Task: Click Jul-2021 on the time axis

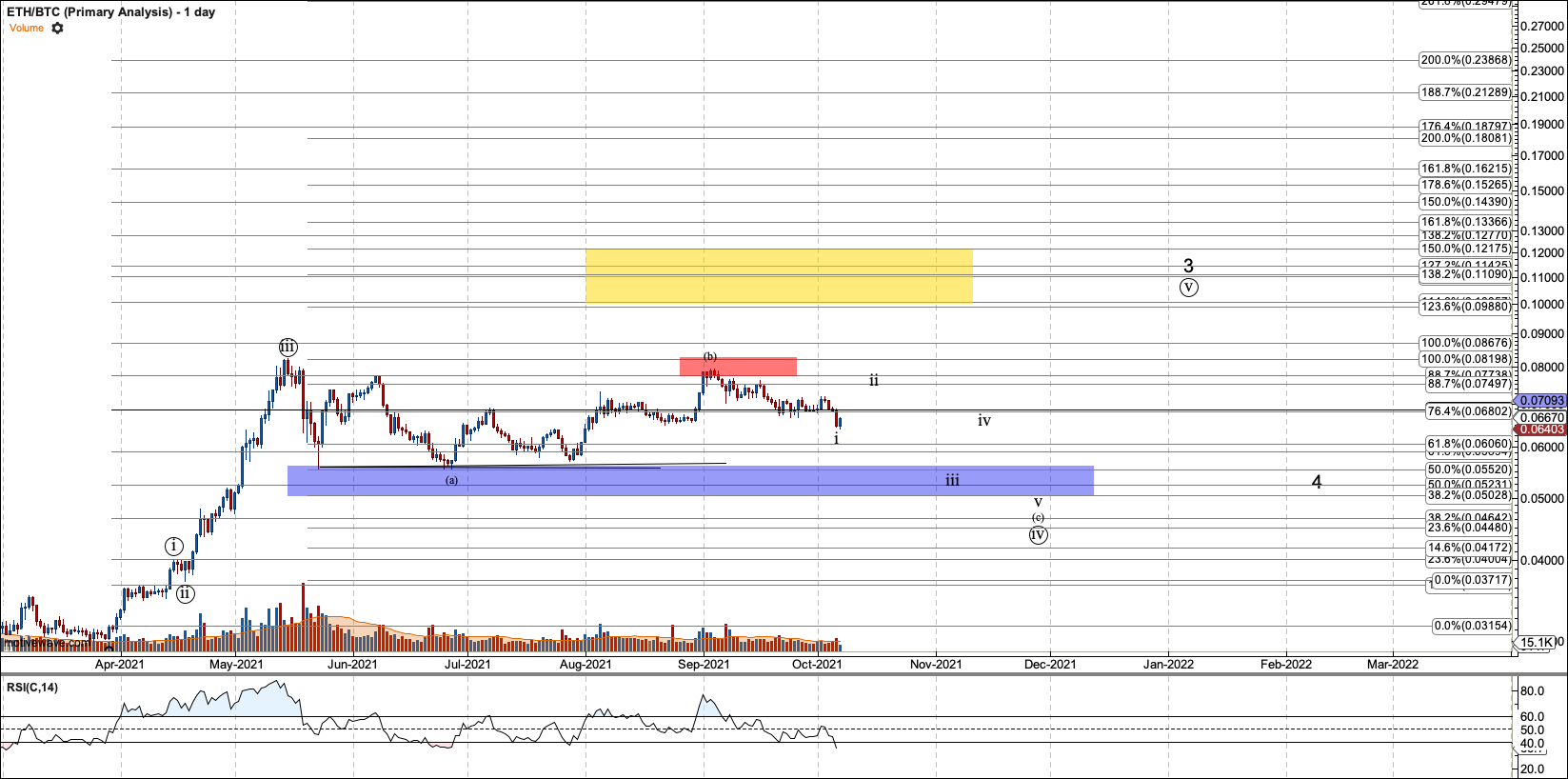Action: pos(468,665)
